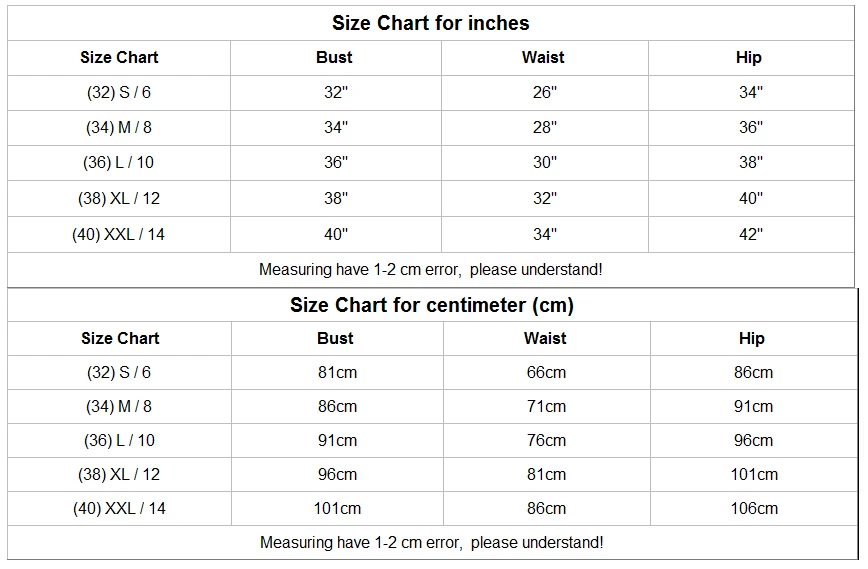This screenshot has height=569, width=868.
Task: Click the Waist header in centimeter table
Action: [x=545, y=338]
